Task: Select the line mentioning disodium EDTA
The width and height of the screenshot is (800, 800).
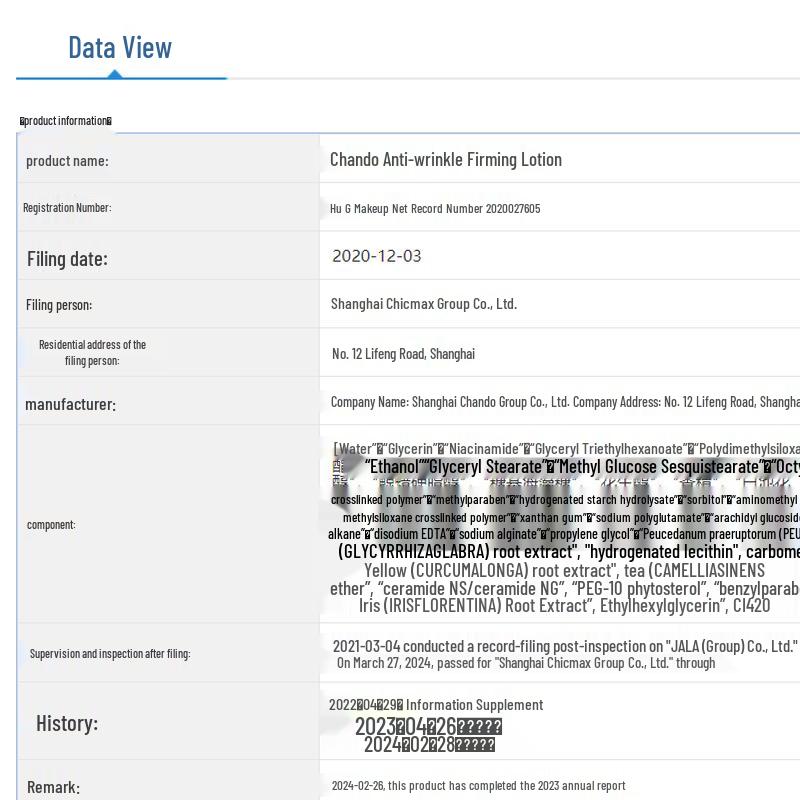Action: (x=564, y=534)
